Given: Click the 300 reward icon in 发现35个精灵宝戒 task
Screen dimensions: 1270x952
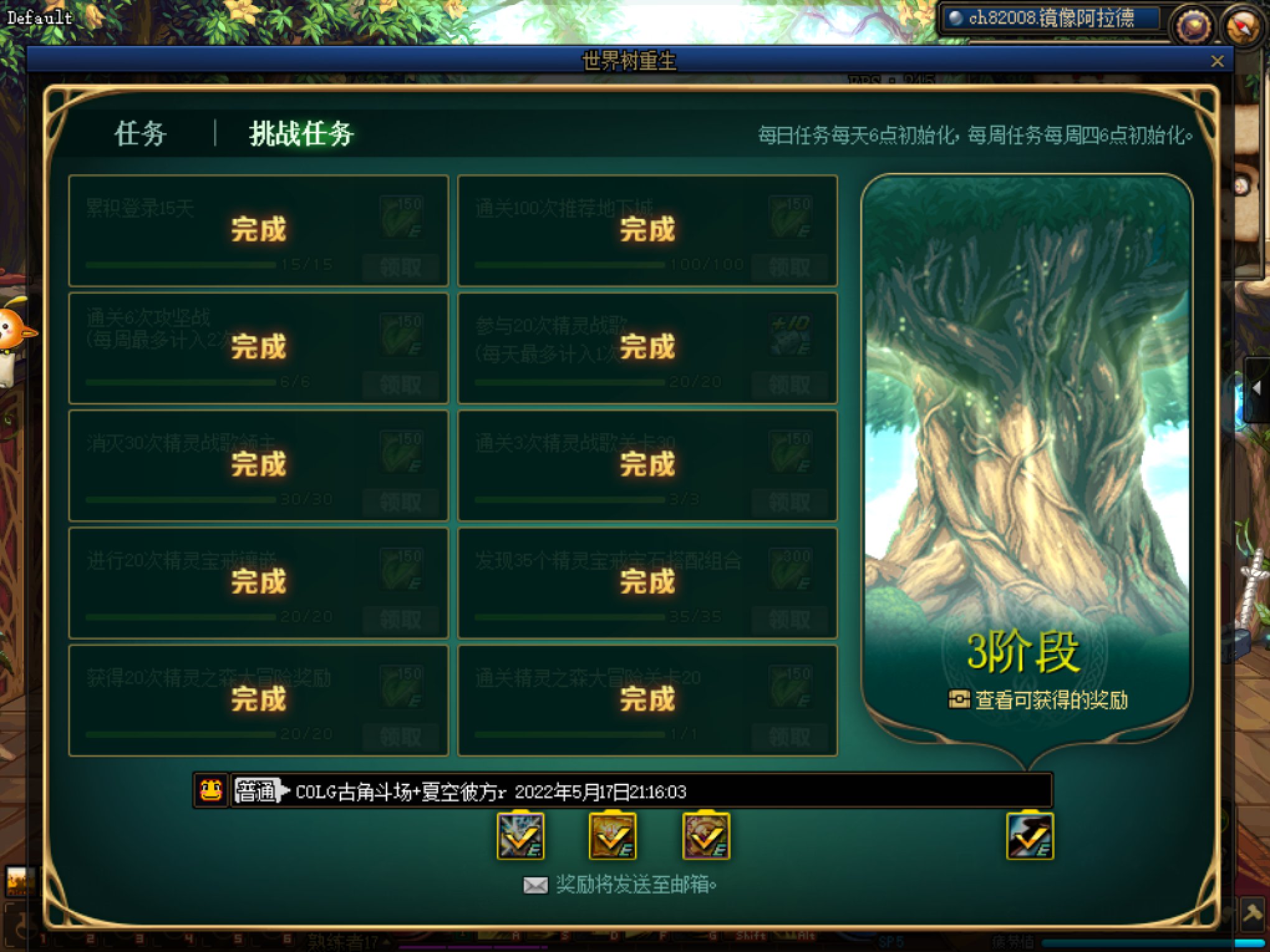Looking at the screenshot, I should [x=790, y=569].
